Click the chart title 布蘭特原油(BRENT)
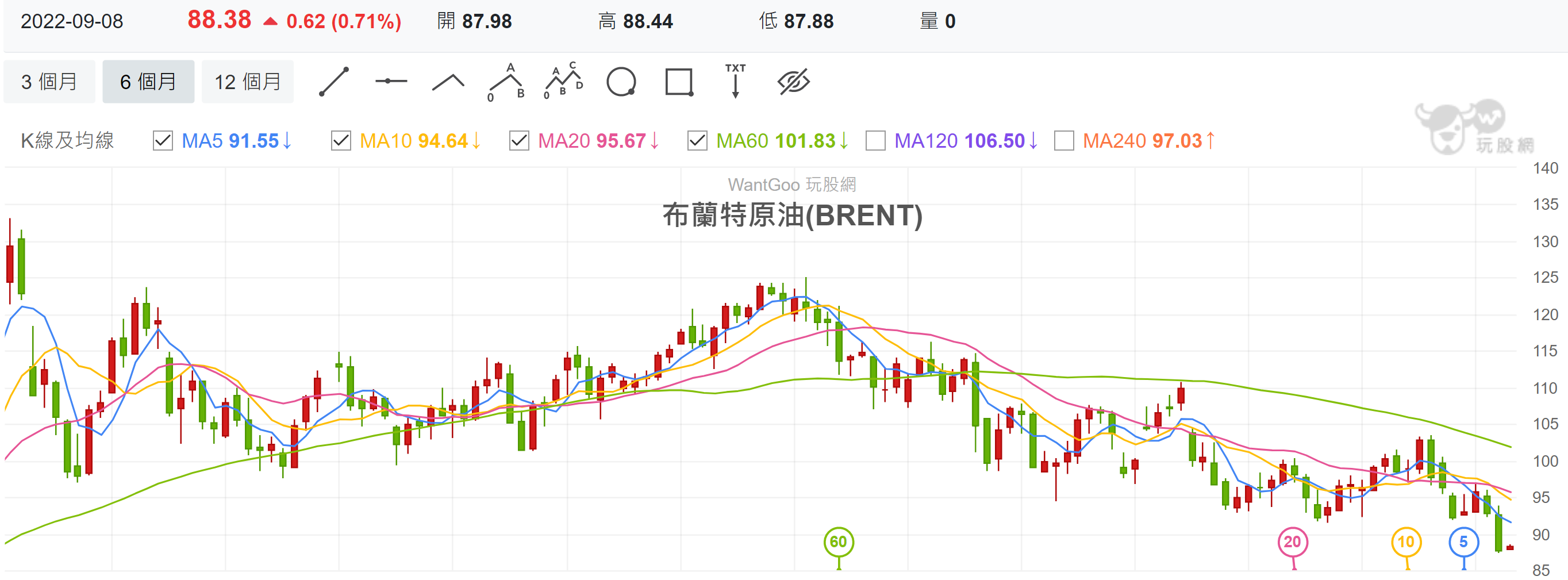 click(x=793, y=216)
